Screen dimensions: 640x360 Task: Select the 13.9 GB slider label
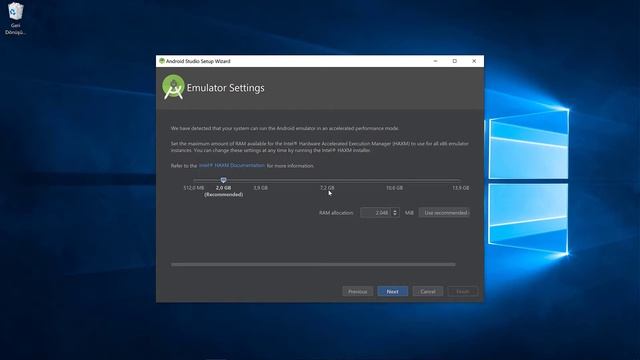coord(460,188)
